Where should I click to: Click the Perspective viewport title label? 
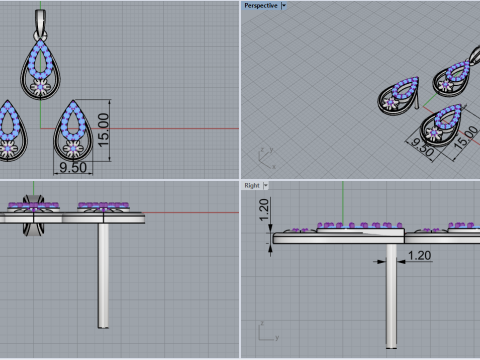pos(261,6)
